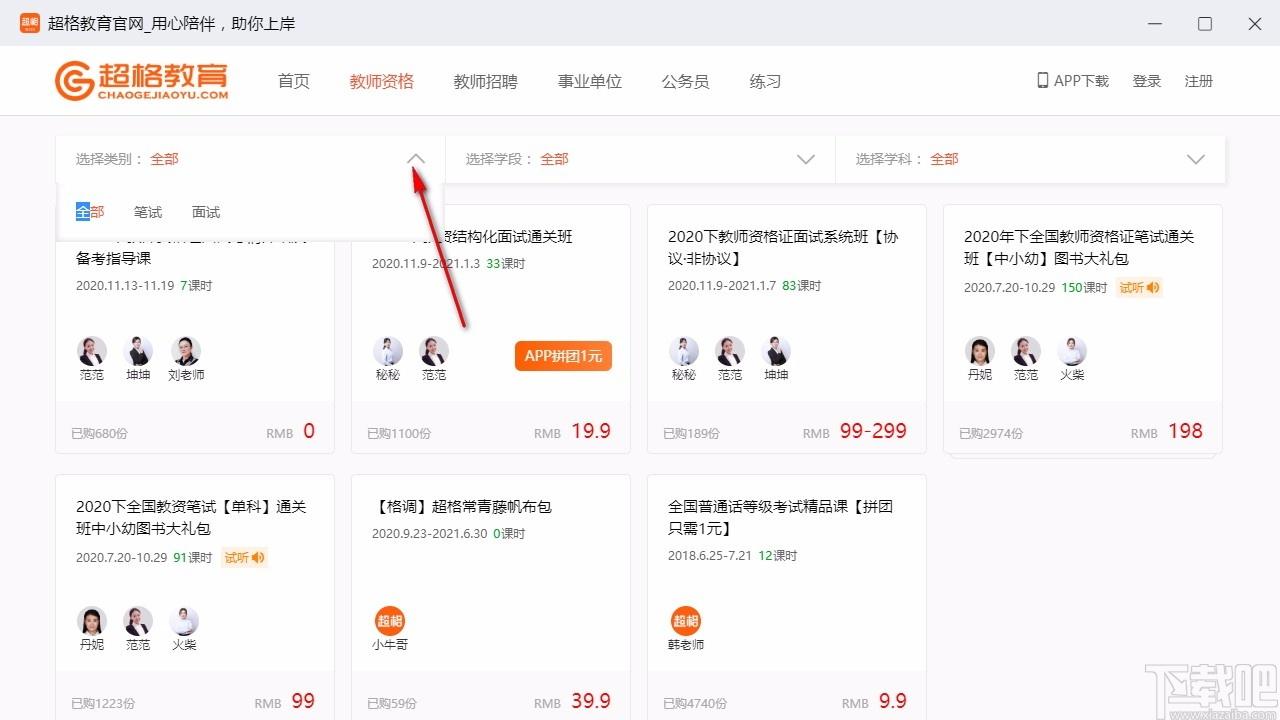
Task: Minimize the 超格教育 window
Action: (x=1156, y=24)
